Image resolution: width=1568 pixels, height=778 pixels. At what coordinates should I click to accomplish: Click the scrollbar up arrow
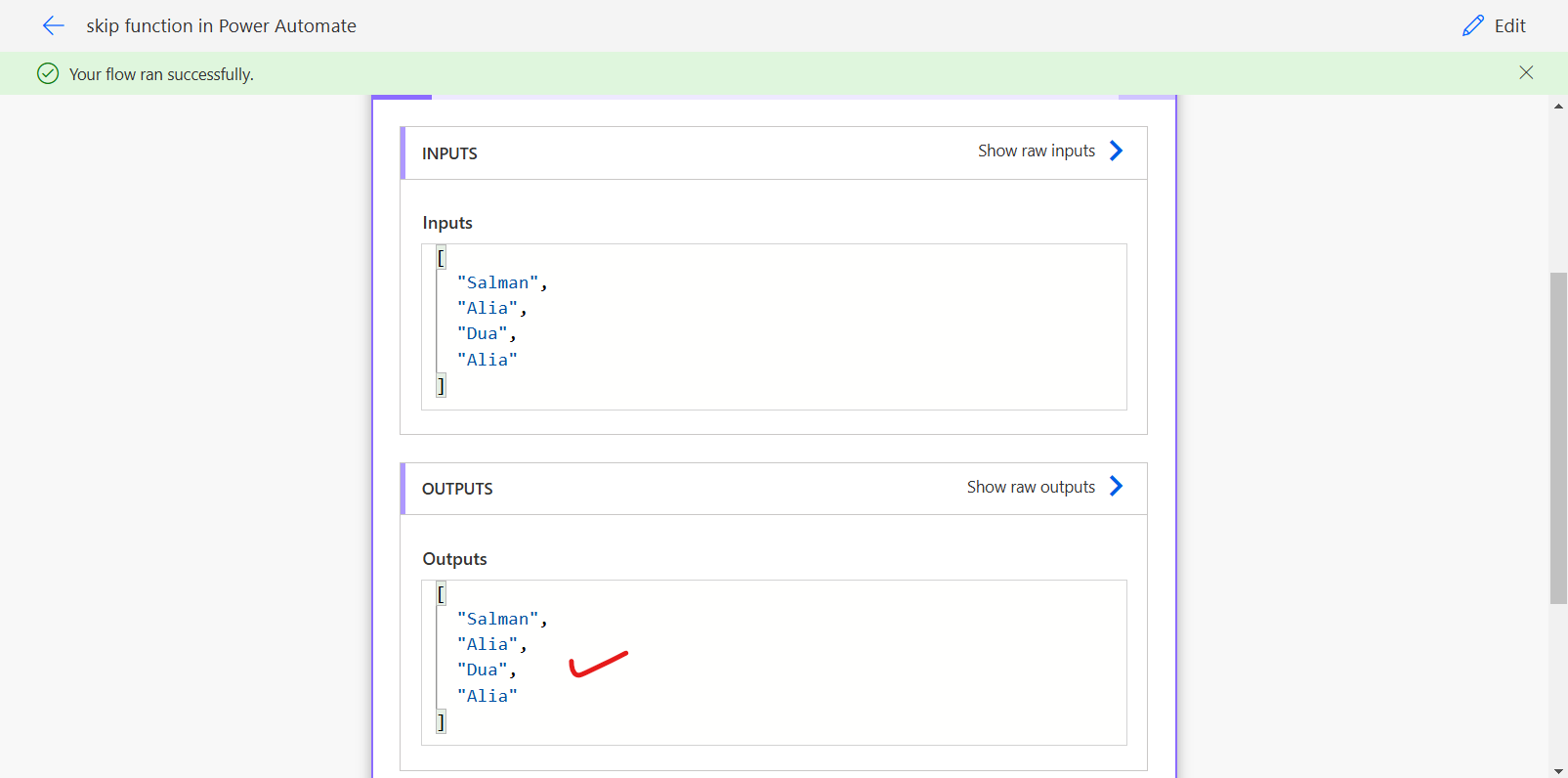point(1558,106)
